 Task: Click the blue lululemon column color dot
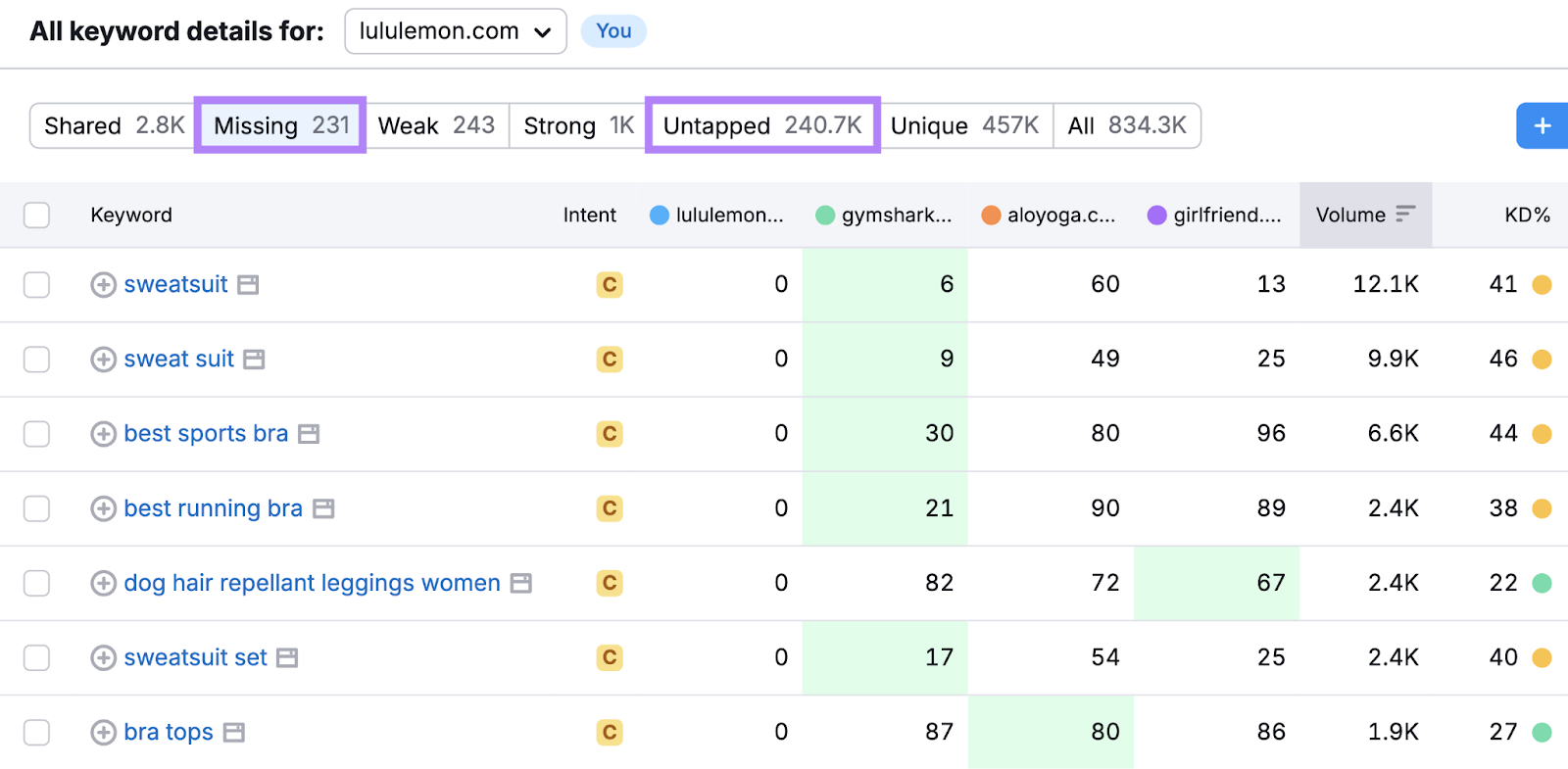(660, 215)
